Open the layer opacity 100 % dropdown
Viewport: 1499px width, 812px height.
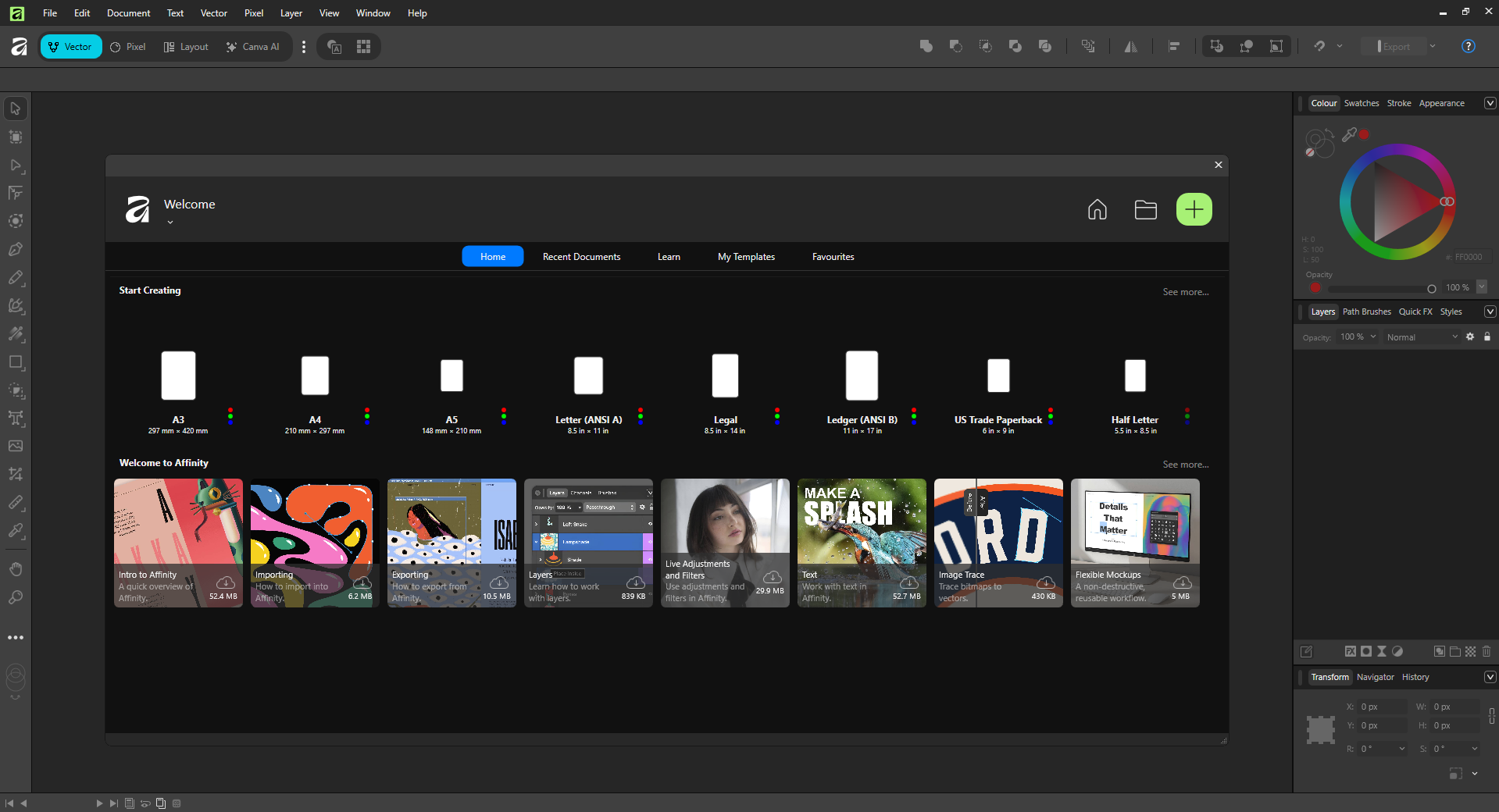(x=1372, y=337)
